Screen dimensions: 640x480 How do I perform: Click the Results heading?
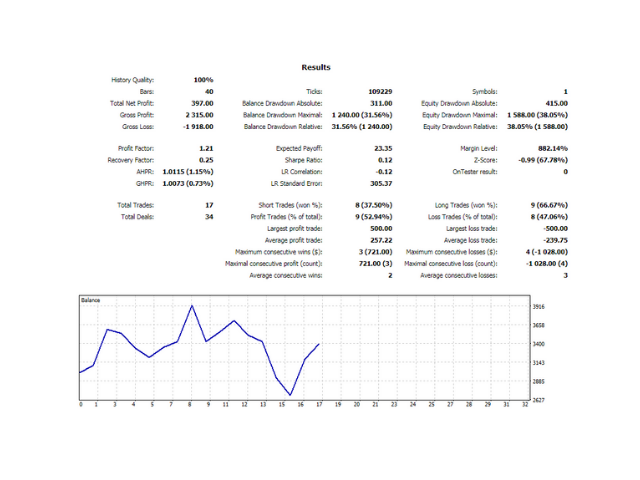(315, 67)
